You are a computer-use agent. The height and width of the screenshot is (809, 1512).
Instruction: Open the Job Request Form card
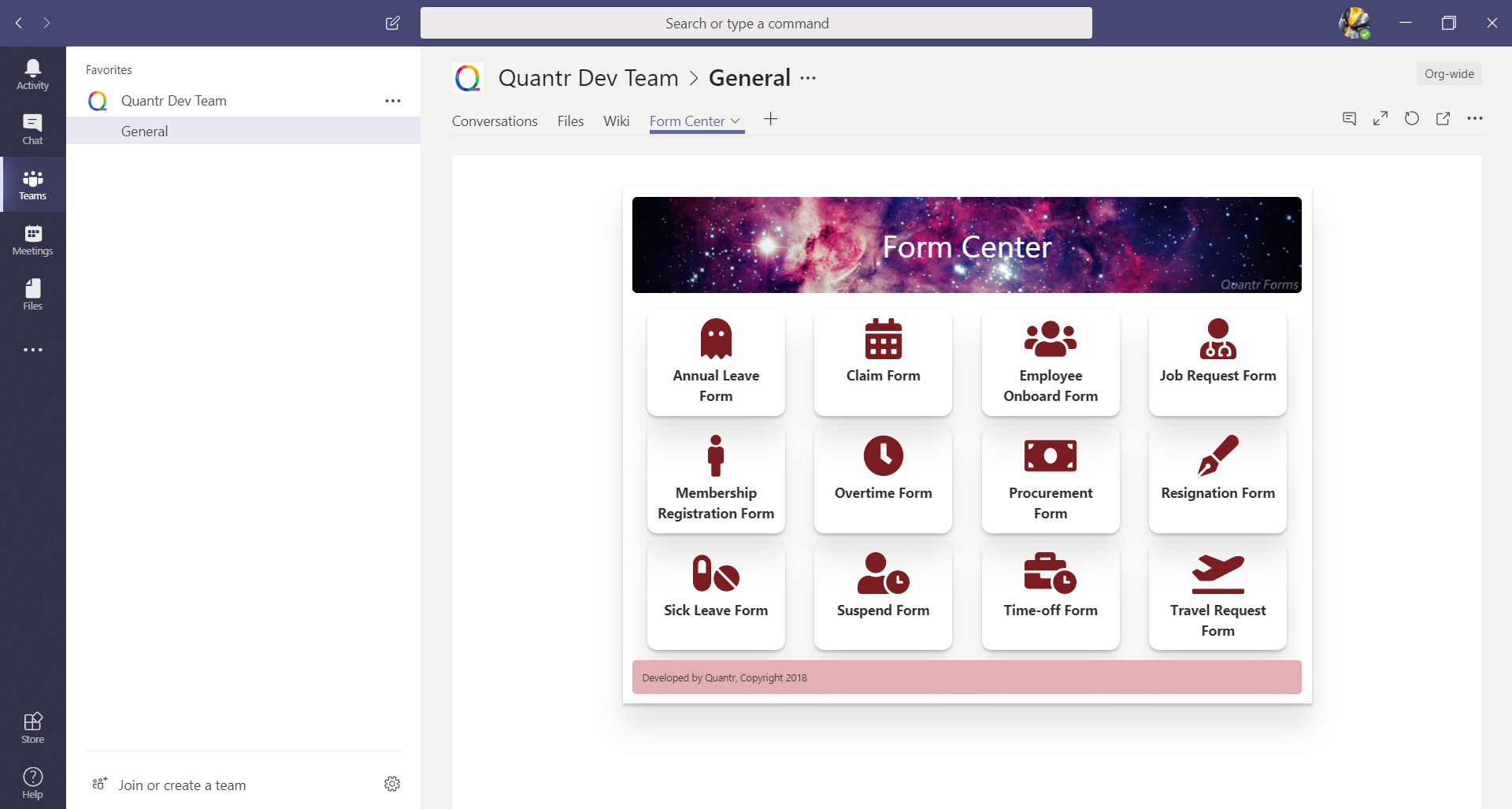[1217, 362]
